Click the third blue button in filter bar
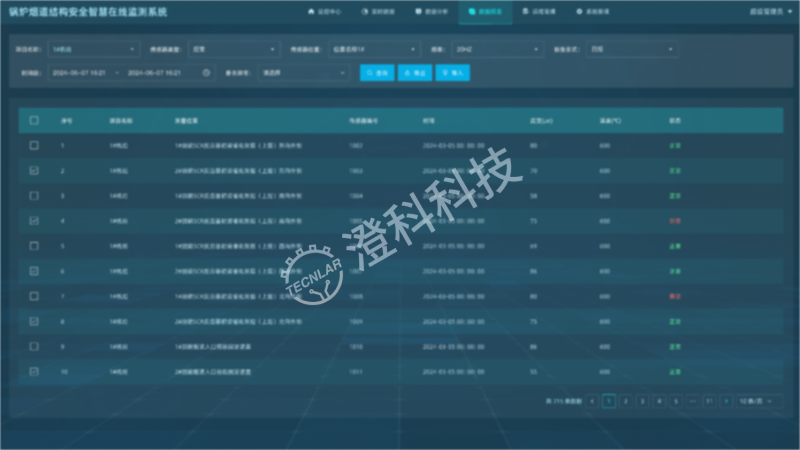This screenshot has width=800, height=450. (x=453, y=73)
